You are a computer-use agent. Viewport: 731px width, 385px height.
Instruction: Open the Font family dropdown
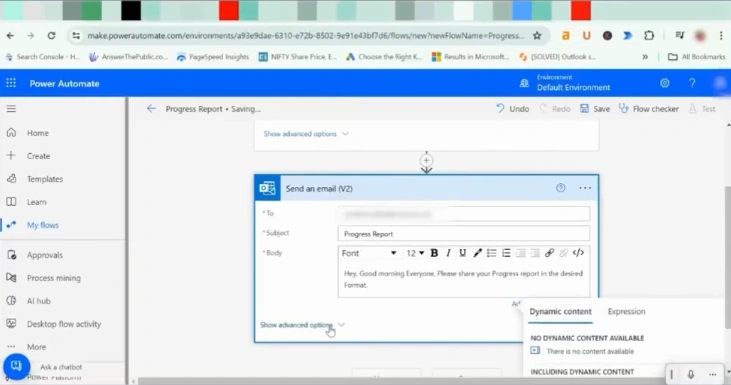[x=369, y=253]
